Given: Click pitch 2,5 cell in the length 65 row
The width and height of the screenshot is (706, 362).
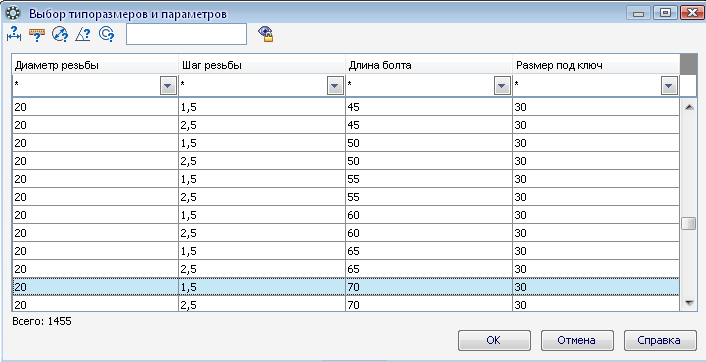Looking at the screenshot, I should pyautogui.click(x=262, y=269).
